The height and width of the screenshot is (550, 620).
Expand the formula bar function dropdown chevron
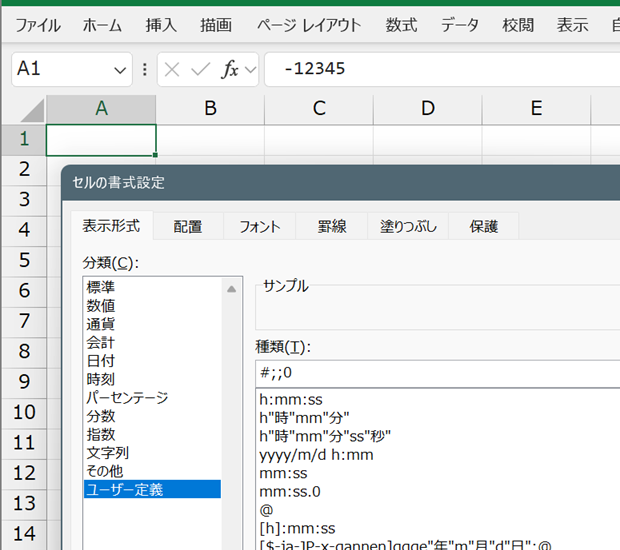[x=250, y=70]
